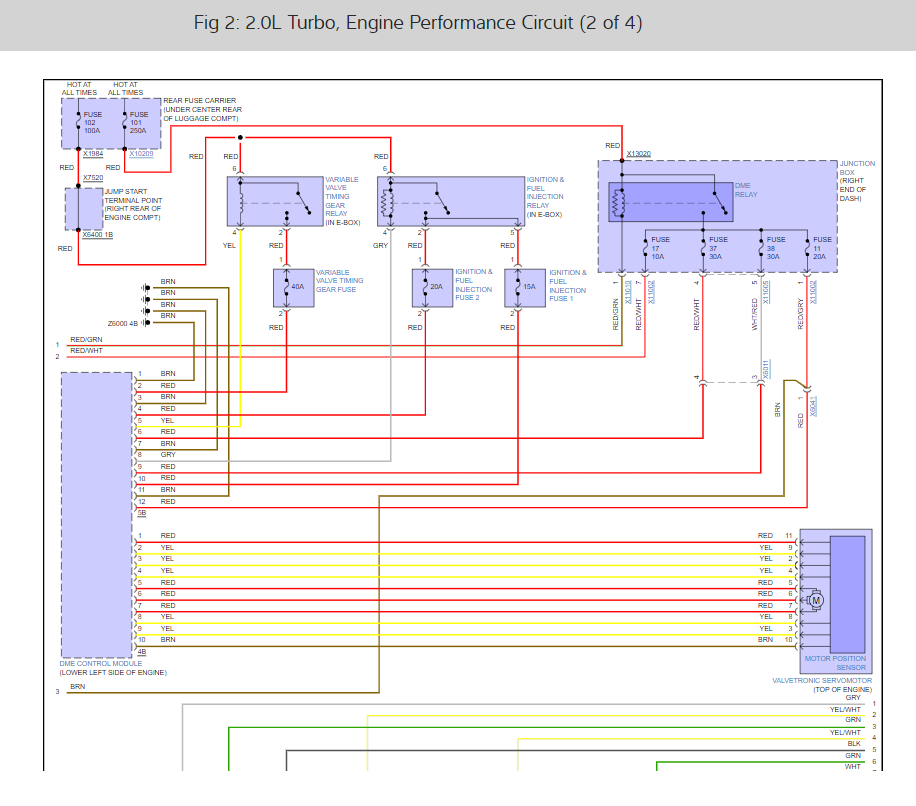
Task: Open the X13020 connector link
Action: point(638,154)
